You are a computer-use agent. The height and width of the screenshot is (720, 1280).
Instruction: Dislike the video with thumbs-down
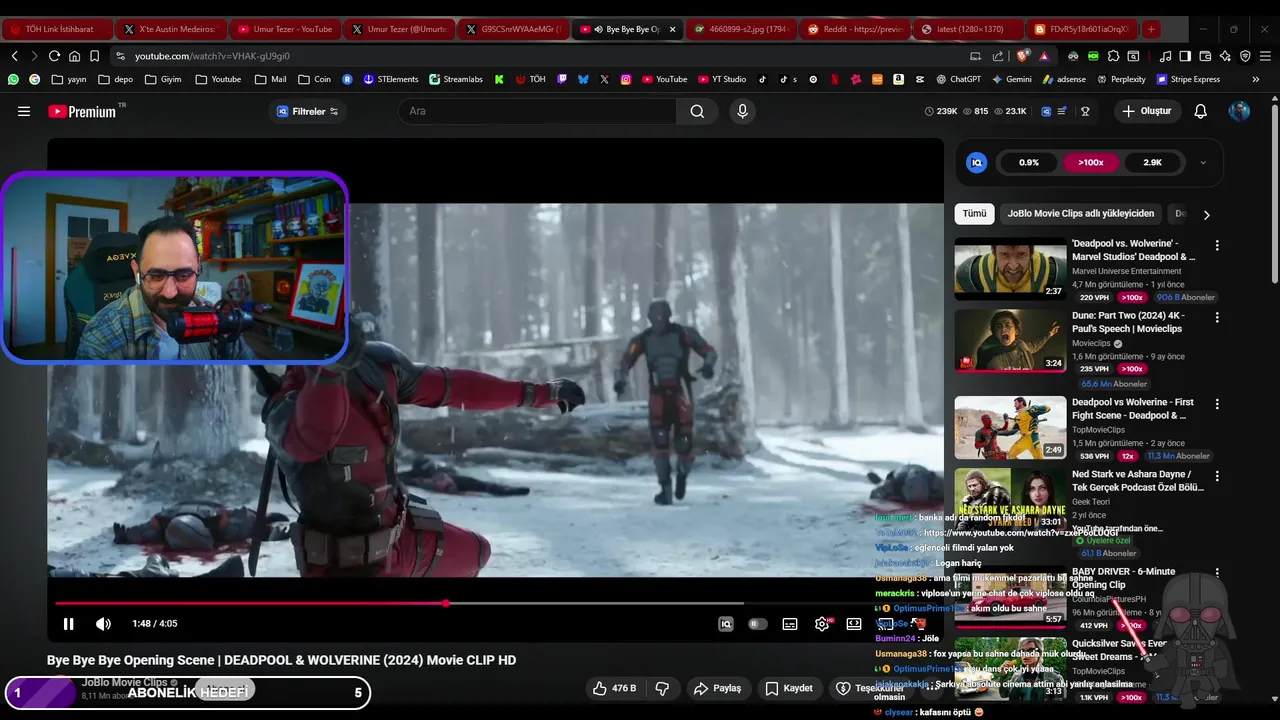[x=661, y=688]
